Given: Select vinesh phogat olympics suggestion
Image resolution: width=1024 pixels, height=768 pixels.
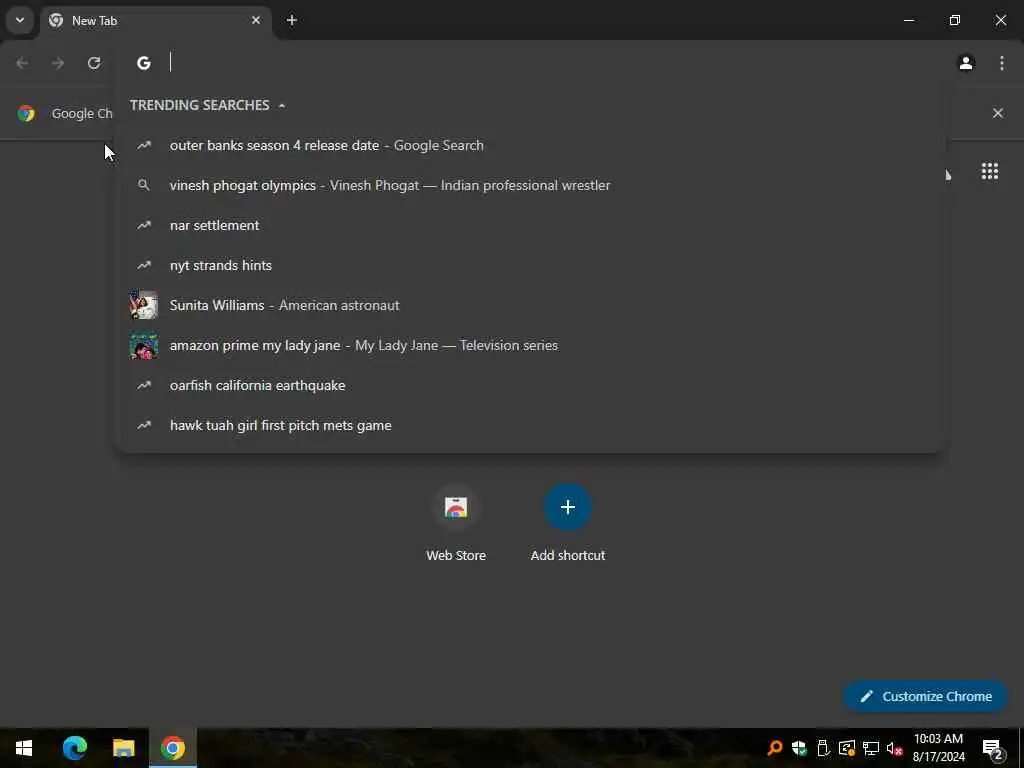Looking at the screenshot, I should 531,185.
